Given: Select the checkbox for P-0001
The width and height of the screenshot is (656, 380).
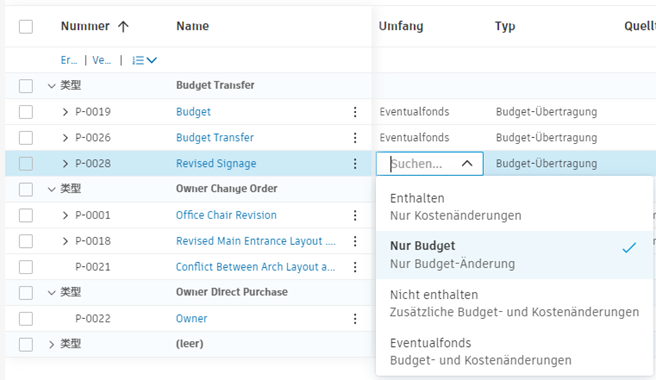Looking at the screenshot, I should (x=26, y=215).
